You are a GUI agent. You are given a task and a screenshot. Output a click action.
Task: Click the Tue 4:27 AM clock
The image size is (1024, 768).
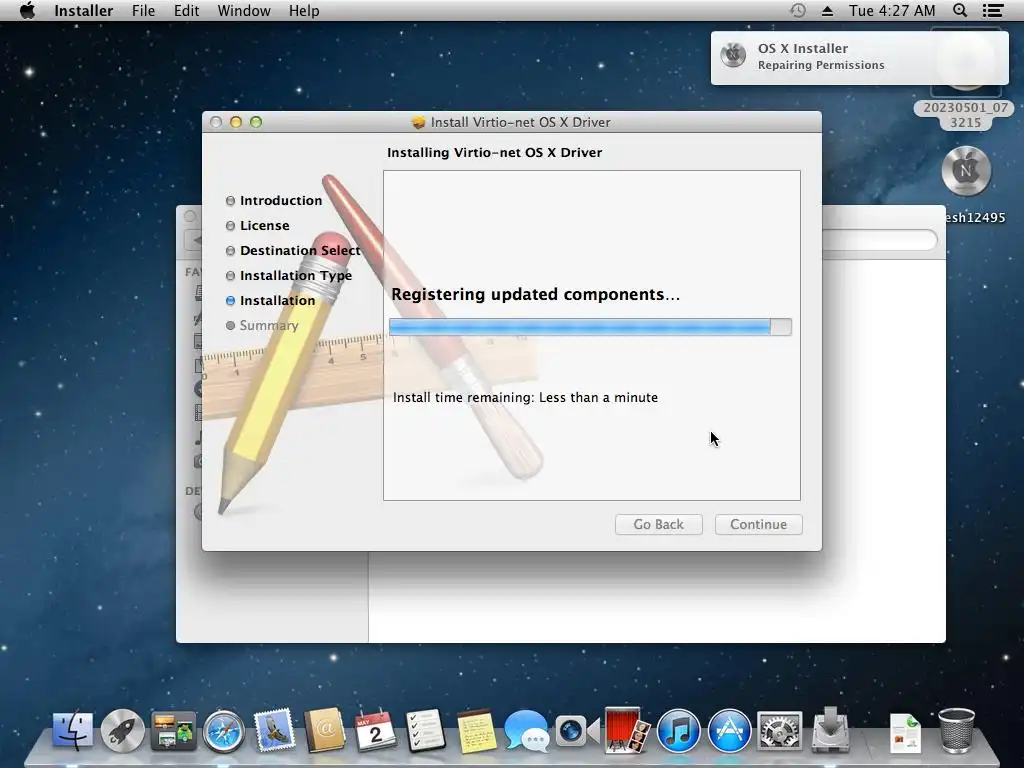892,10
